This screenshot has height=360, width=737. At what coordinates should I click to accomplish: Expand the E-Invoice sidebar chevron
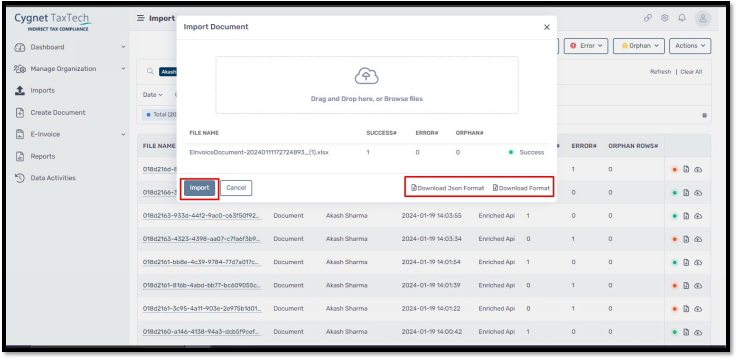point(123,134)
